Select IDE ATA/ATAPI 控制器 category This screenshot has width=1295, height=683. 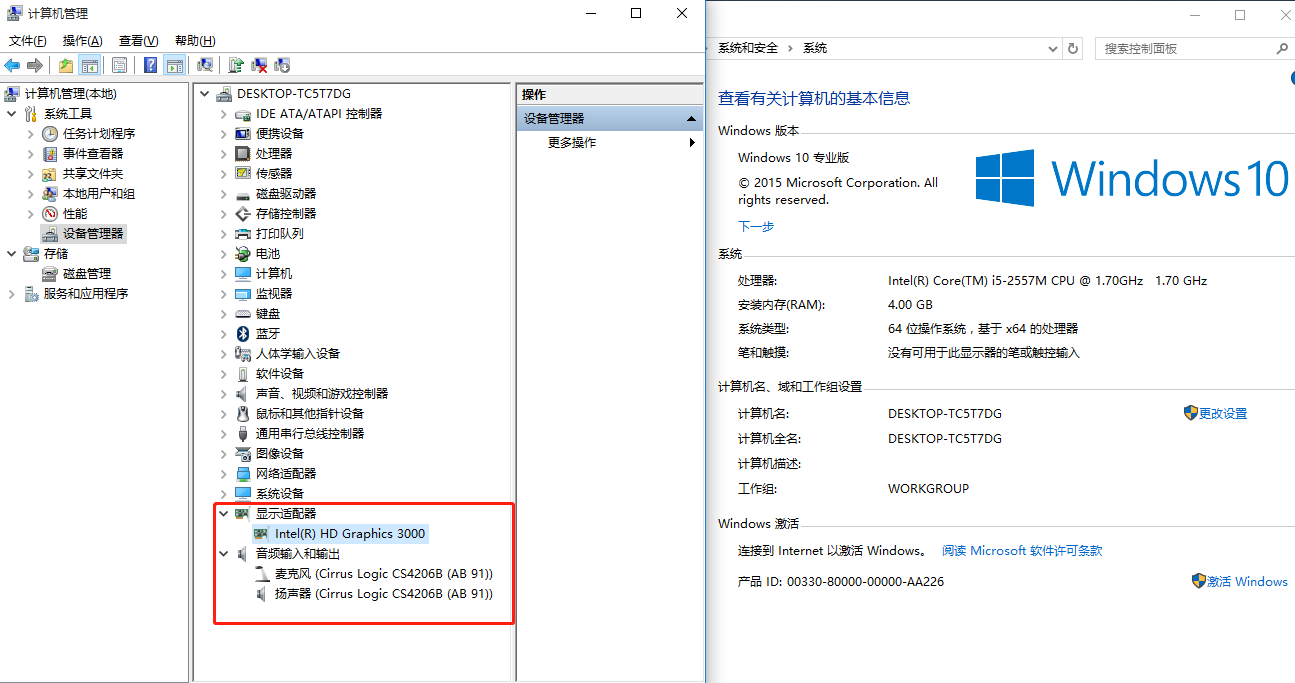(319, 113)
